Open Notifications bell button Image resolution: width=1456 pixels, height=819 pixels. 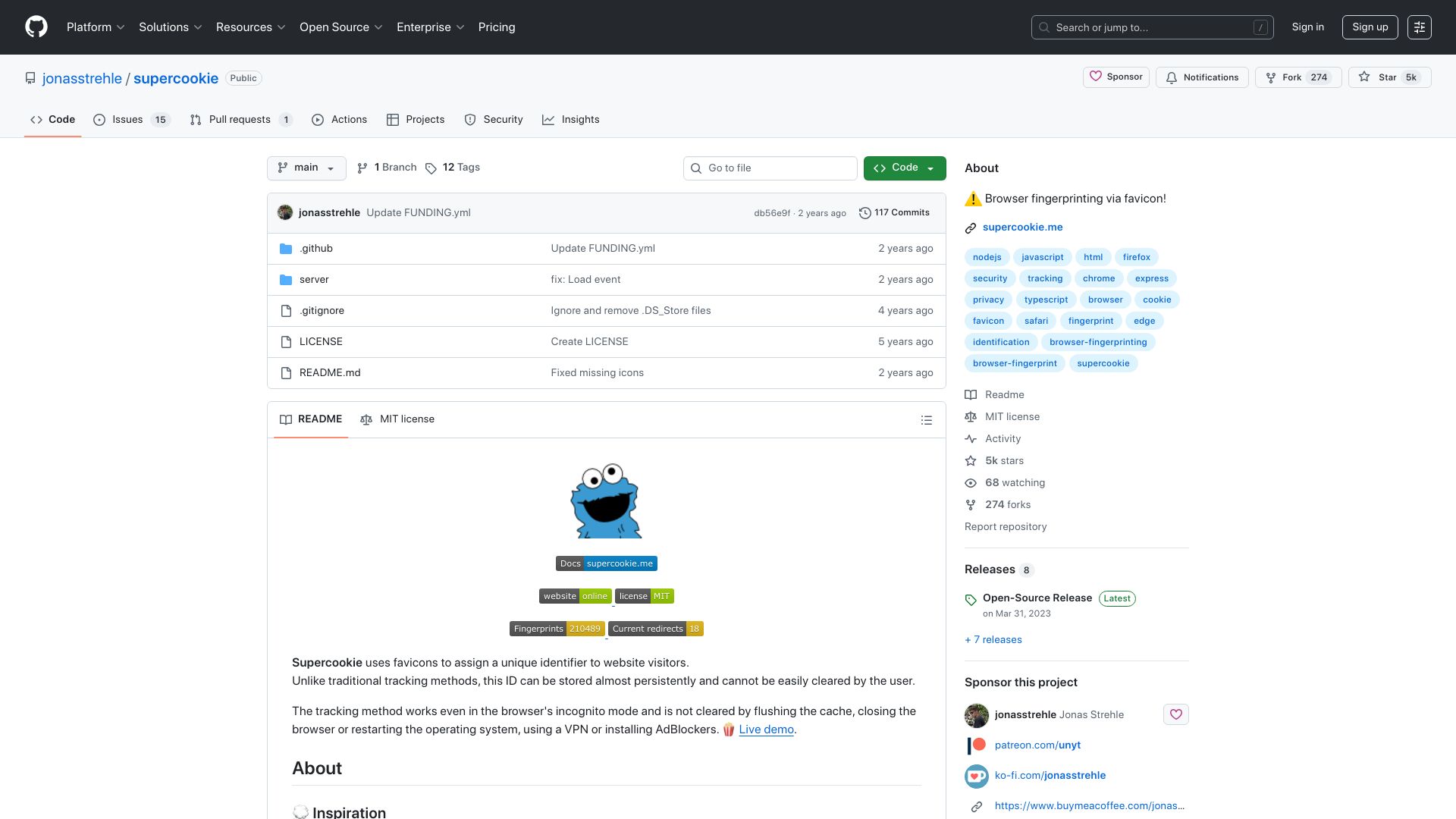(1202, 77)
